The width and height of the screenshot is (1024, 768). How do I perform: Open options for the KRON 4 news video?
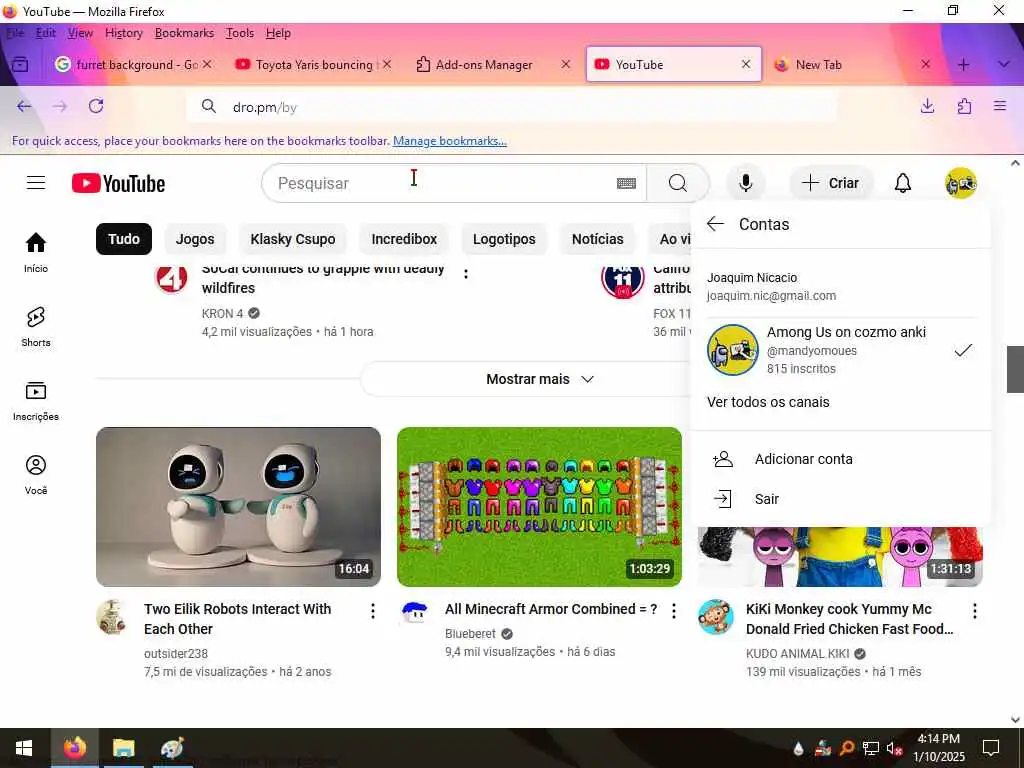[x=466, y=274]
